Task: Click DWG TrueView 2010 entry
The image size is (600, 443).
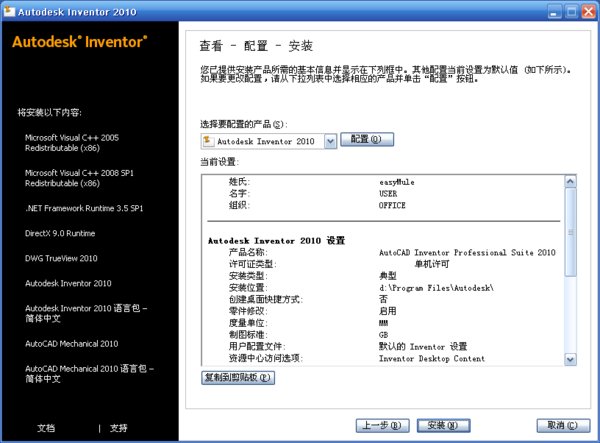Action: [61, 258]
